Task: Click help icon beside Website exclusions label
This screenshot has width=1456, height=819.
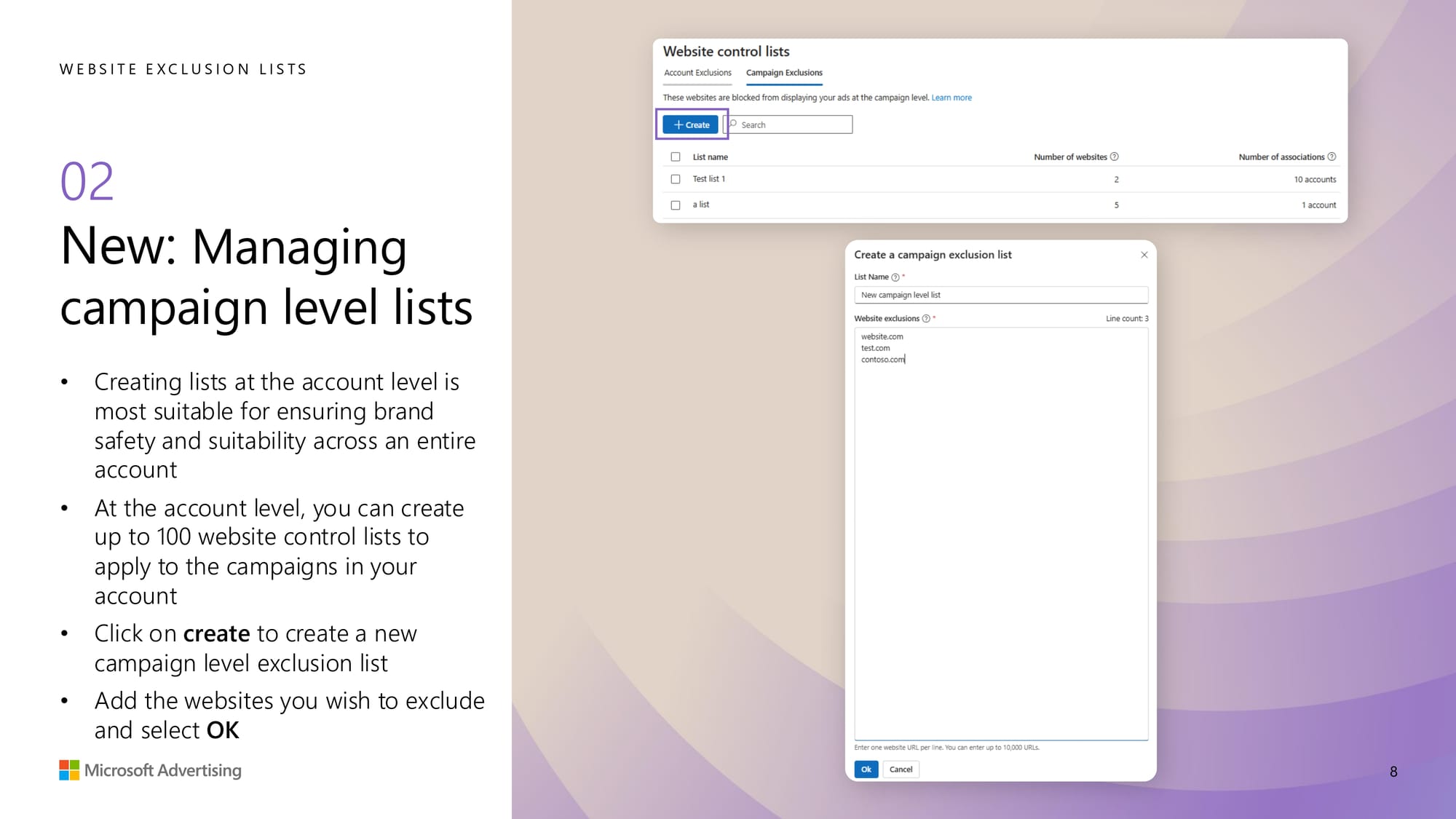Action: pos(926,319)
